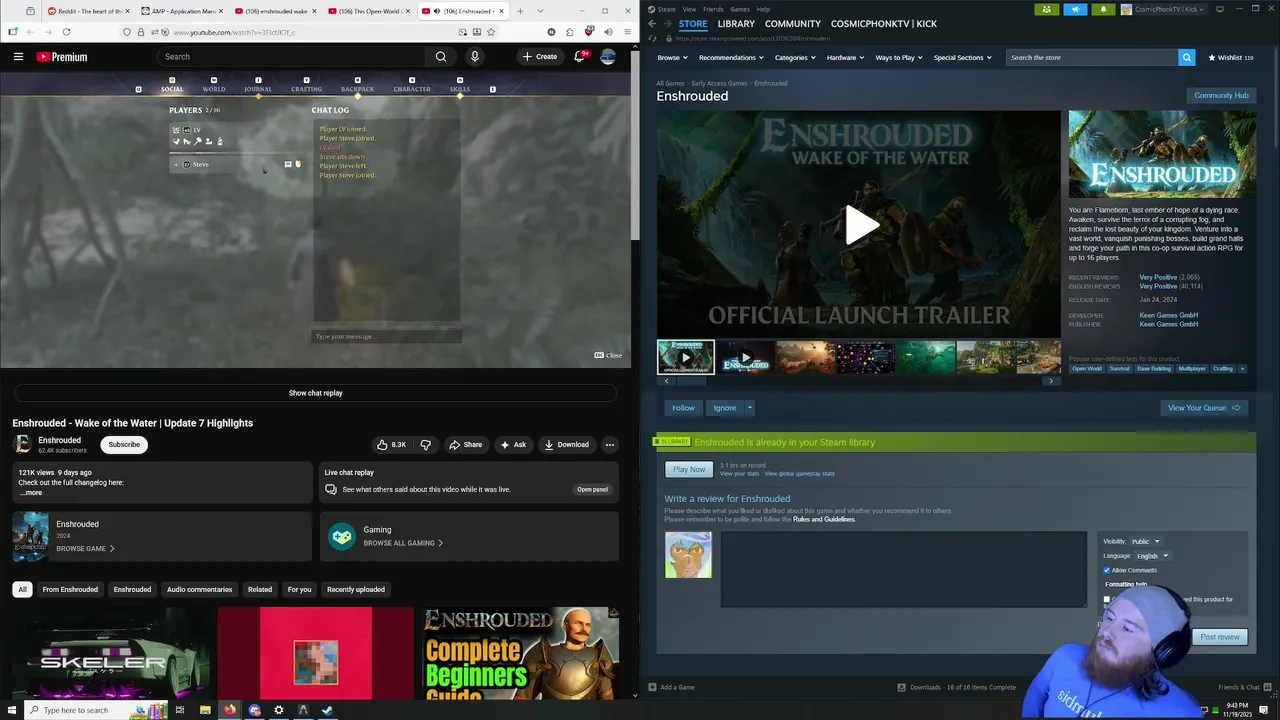1280x720 pixels.
Task: Open Steam Friends menu
Action: pyautogui.click(x=713, y=9)
